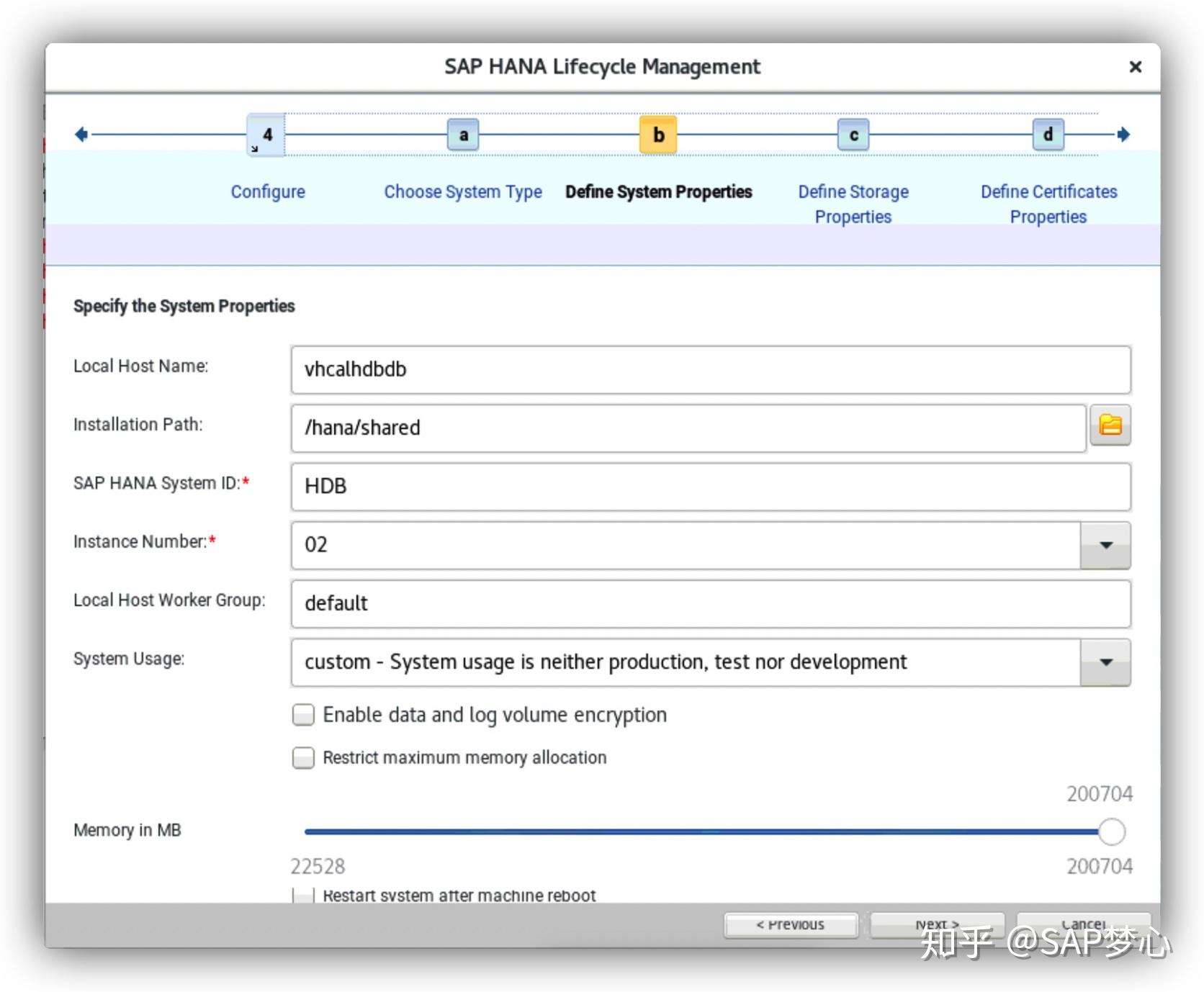Close the SAP HANA Lifecycle Management dialog
This screenshot has width=1204, height=992.
1136,67
